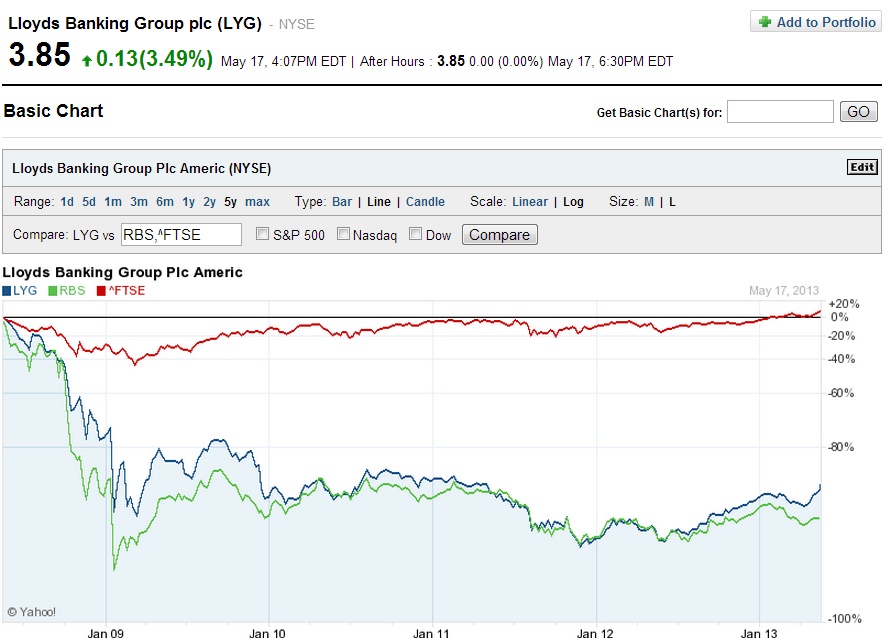Viewport: 888px width, 638px height.
Task: Click the Basic Chart heading
Action: click(x=54, y=110)
